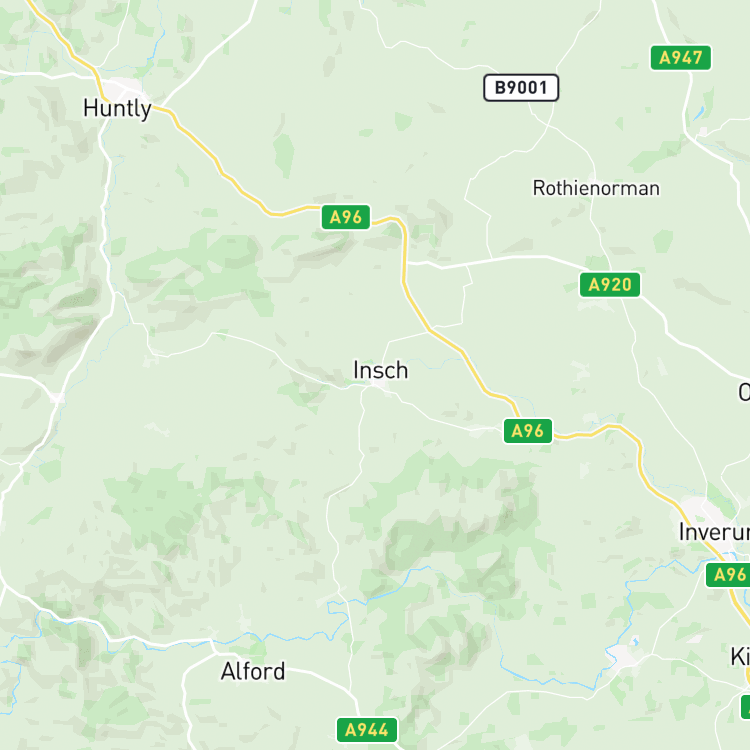Click the partially visible Ki town label
Image resolution: width=750 pixels, height=750 pixels.
tap(740, 656)
